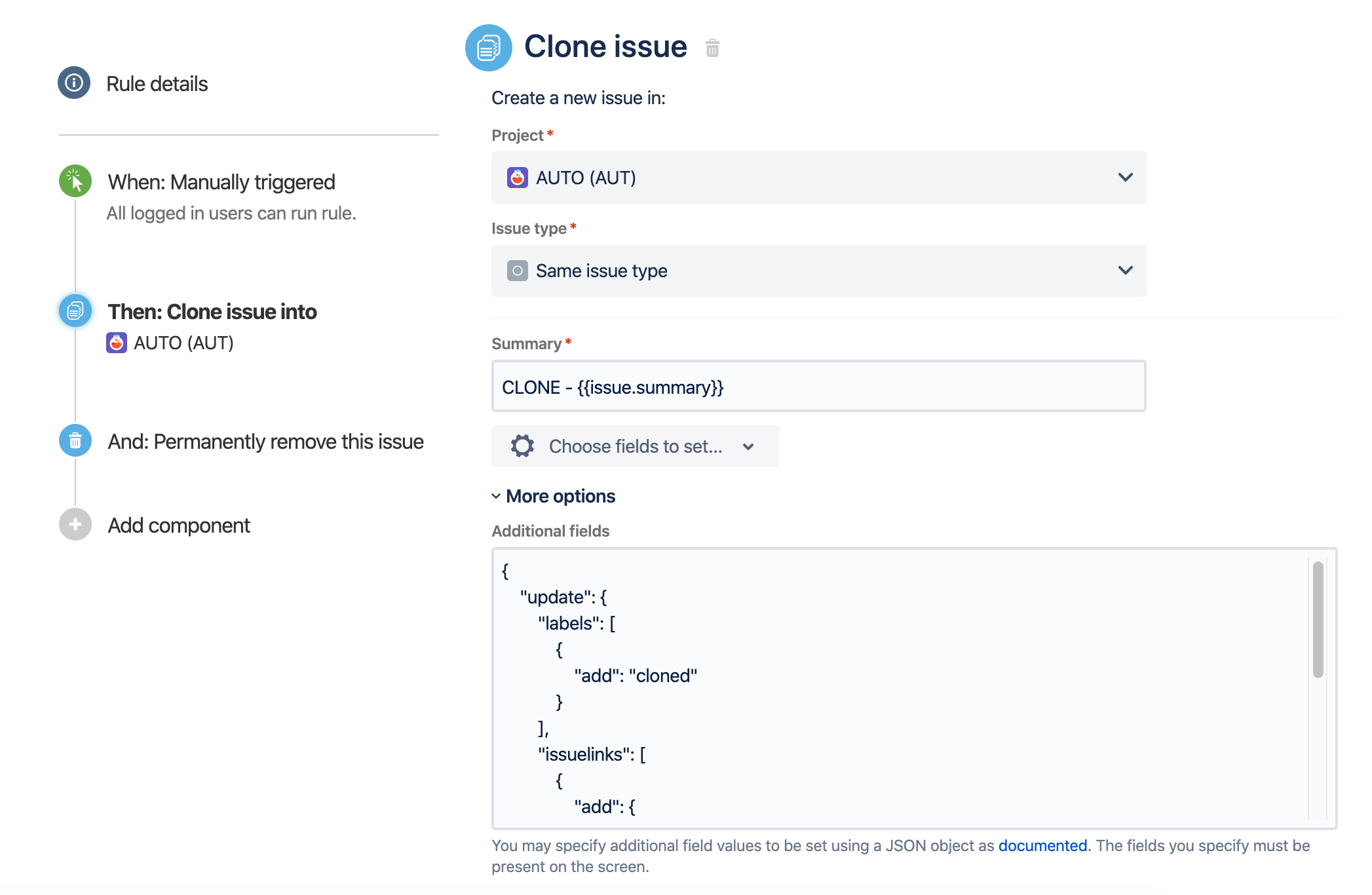Click the AUTO project logo icon

518,177
